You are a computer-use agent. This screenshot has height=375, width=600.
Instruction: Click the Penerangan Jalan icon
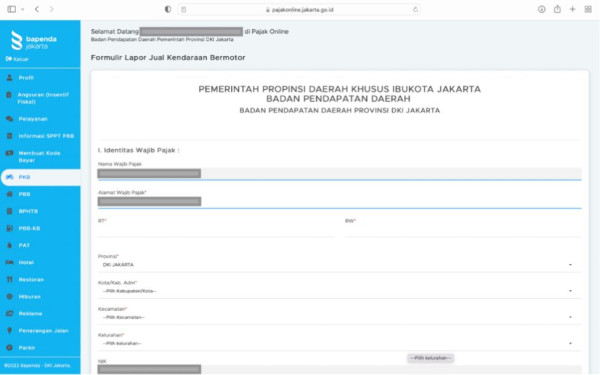click(10, 331)
